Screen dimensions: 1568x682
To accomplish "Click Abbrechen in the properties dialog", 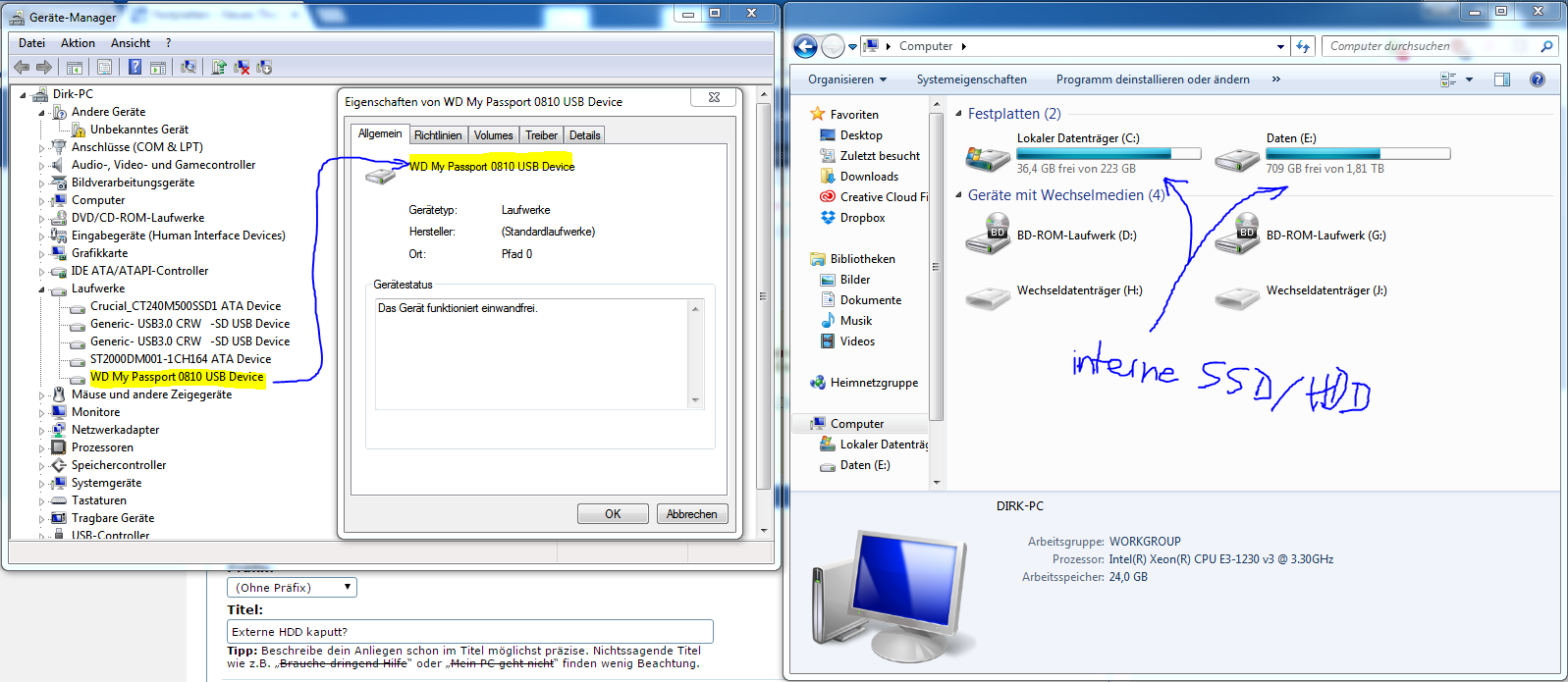I will [692, 514].
